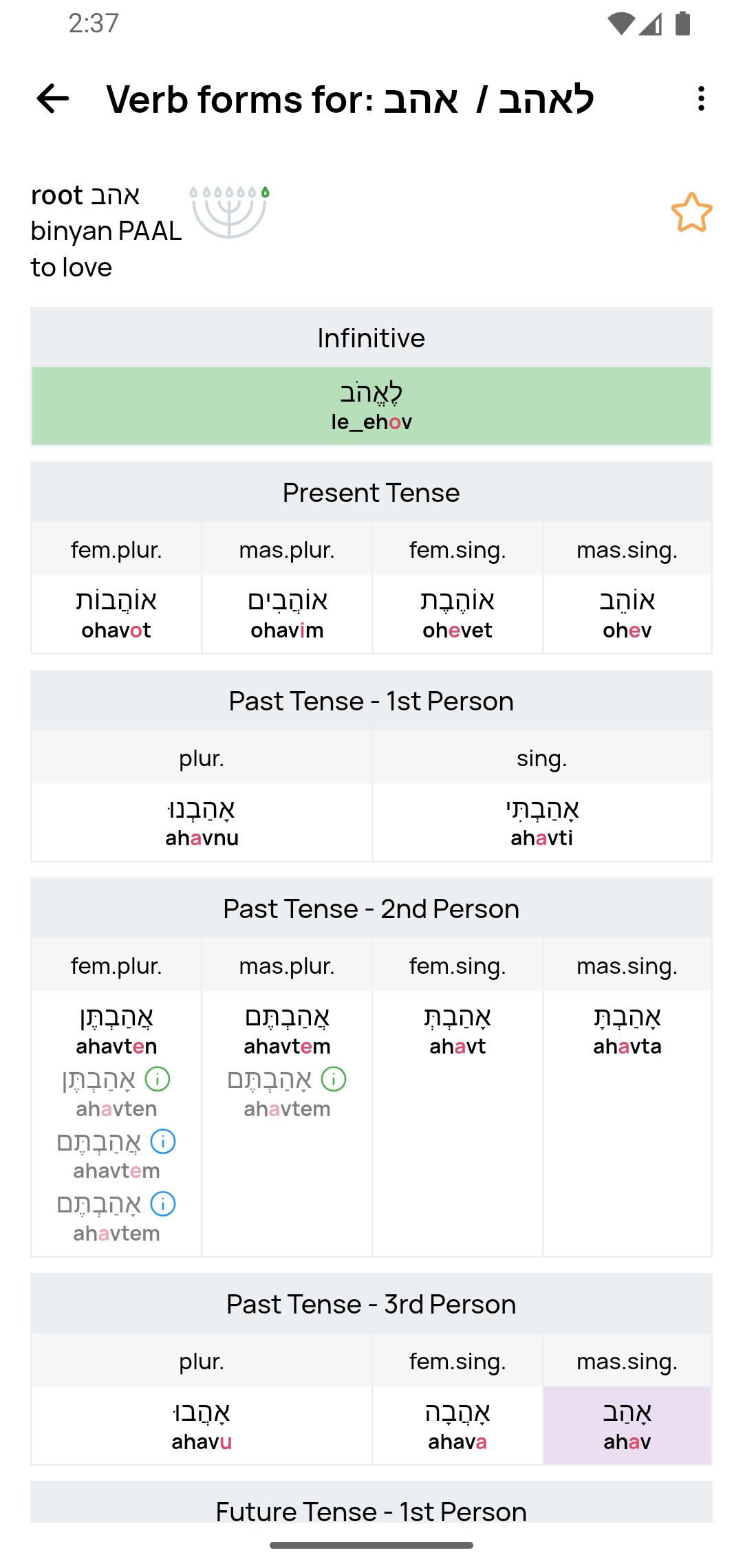Tap green info icon in mas.plur. column
743x1568 pixels.
[334, 1079]
